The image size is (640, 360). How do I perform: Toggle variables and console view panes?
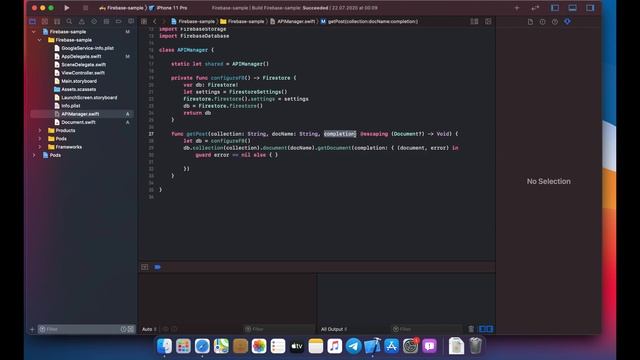pyautogui.click(x=486, y=329)
